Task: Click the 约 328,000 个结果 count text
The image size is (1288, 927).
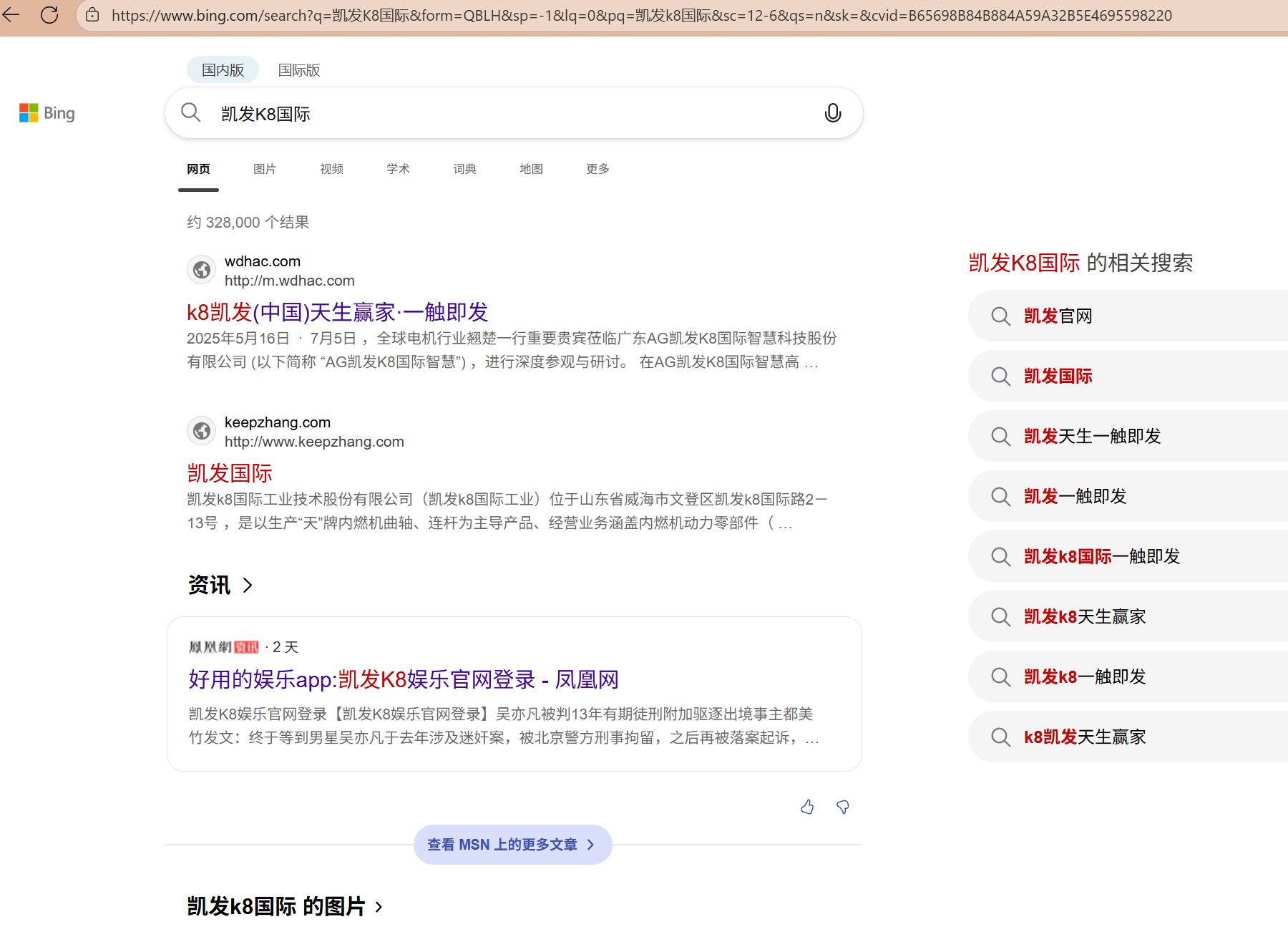Action: [248, 223]
